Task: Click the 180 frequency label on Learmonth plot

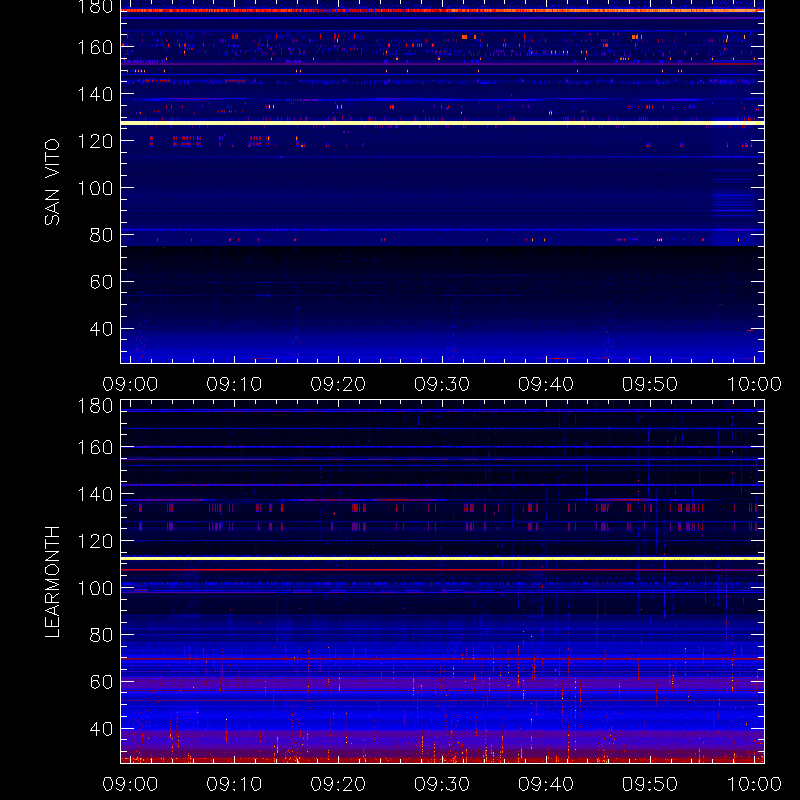Action: click(95, 406)
